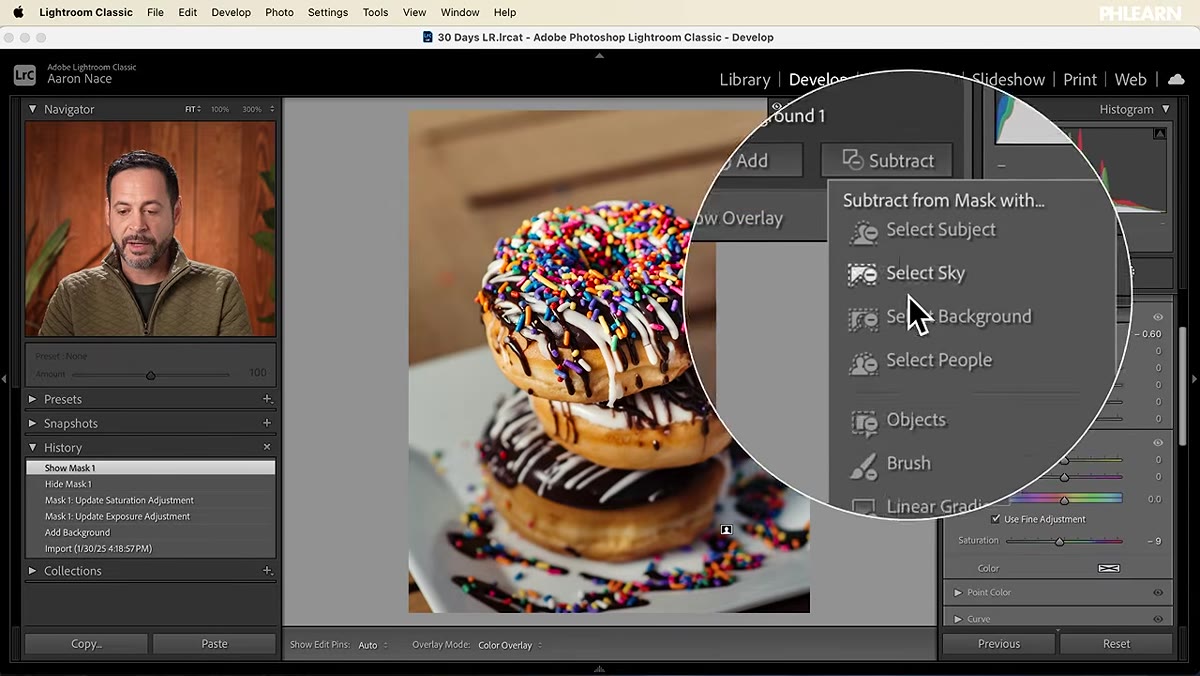Open the Edit menu
1200x676 pixels.
click(187, 12)
